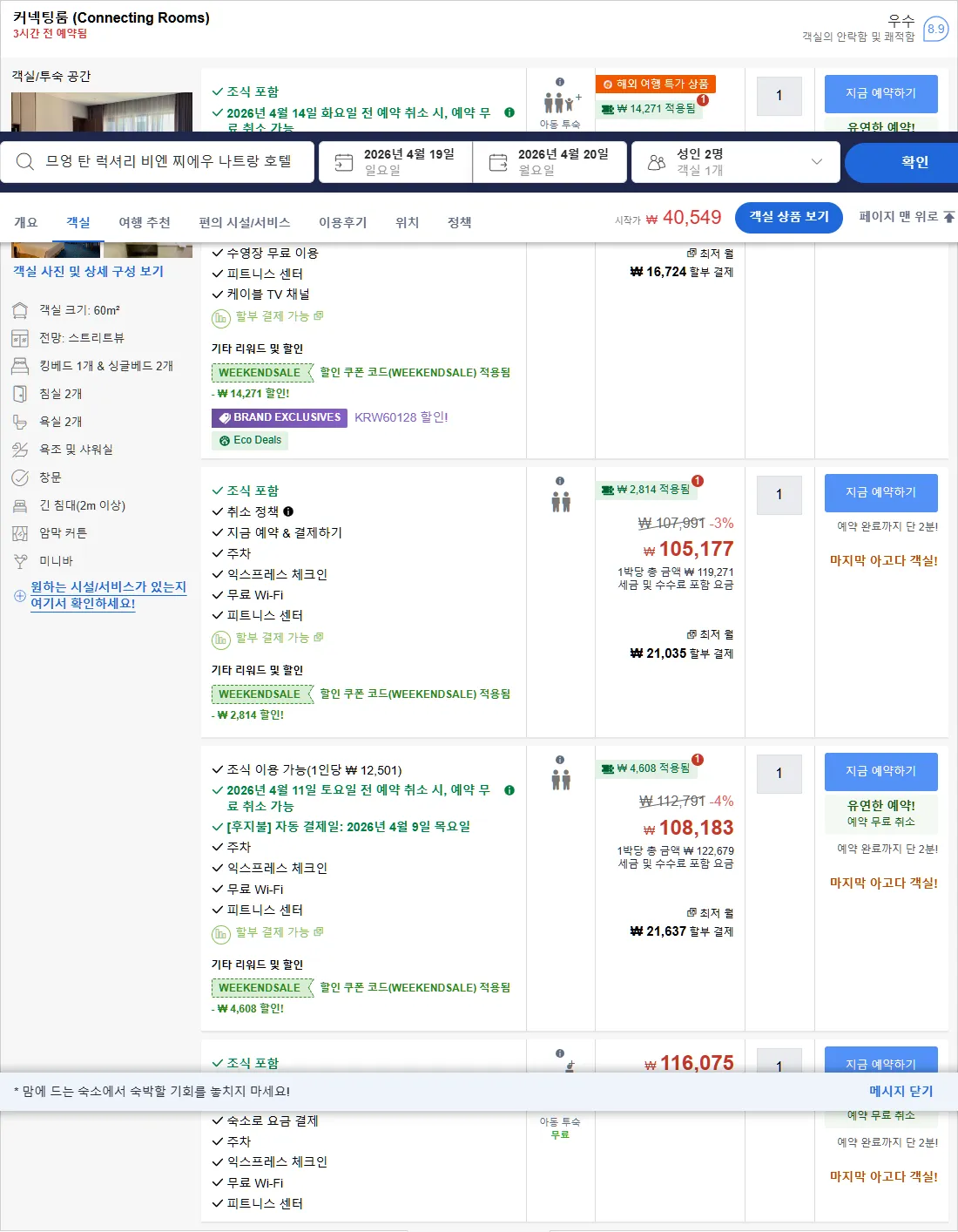Viewport: 958px width, 1232px height.
Task: Click the Eco Deals green badge
Action: pyautogui.click(x=250, y=441)
